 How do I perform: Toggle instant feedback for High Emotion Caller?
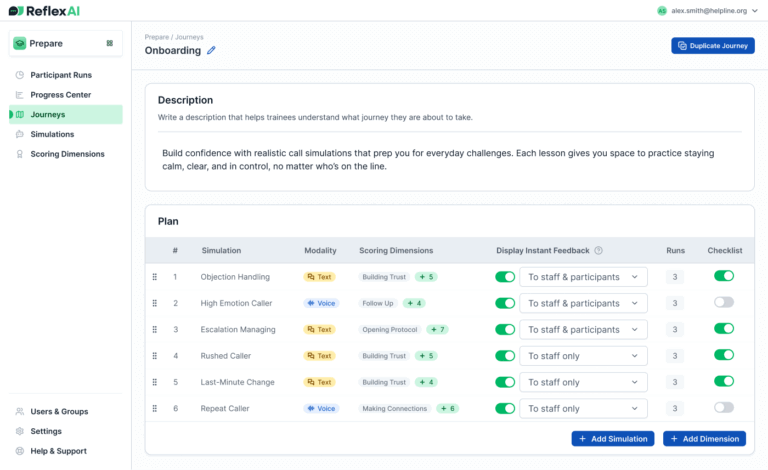[505, 304]
